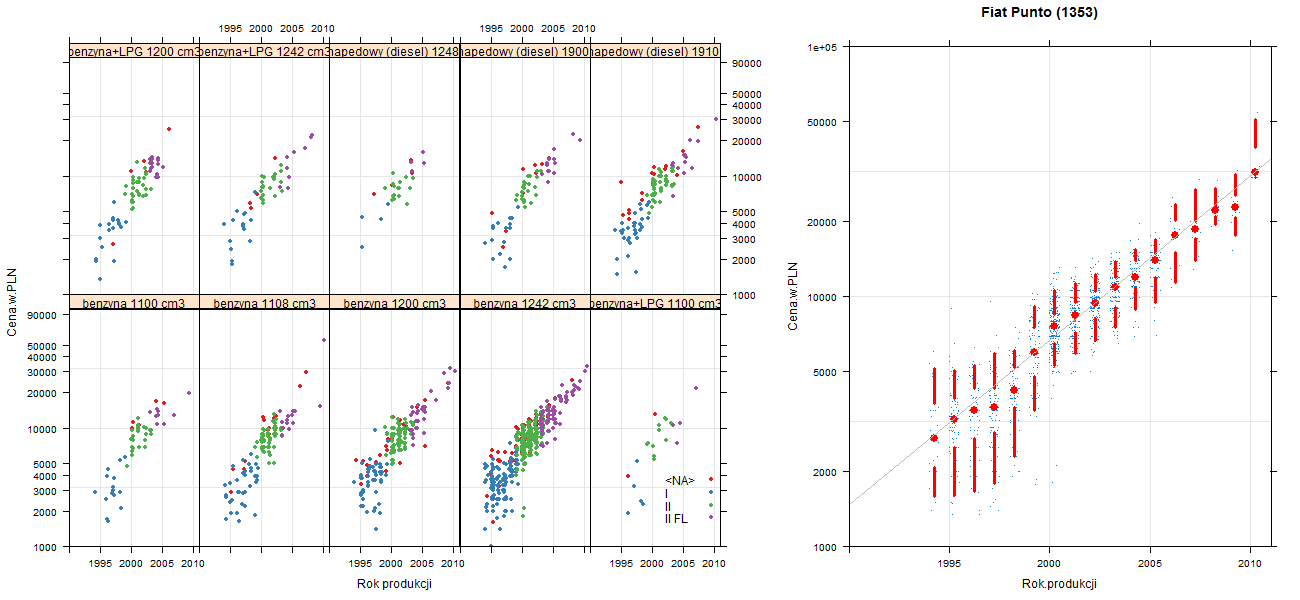Select the 'benzyna 1108 cm3' panel strip
Image resolution: width=1300 pixels, height=600 pixels.
264,303
